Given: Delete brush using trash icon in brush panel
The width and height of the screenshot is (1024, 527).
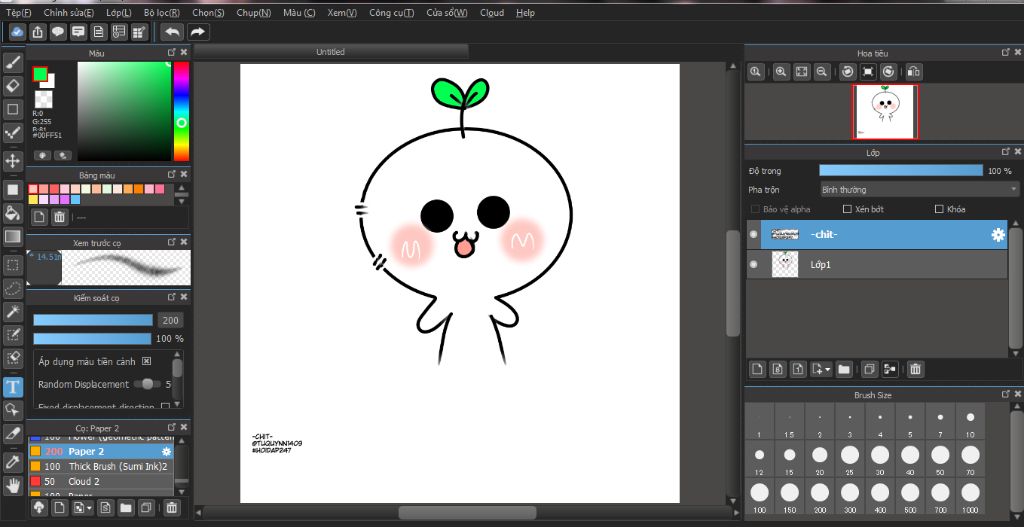Looking at the screenshot, I should coord(171,507).
